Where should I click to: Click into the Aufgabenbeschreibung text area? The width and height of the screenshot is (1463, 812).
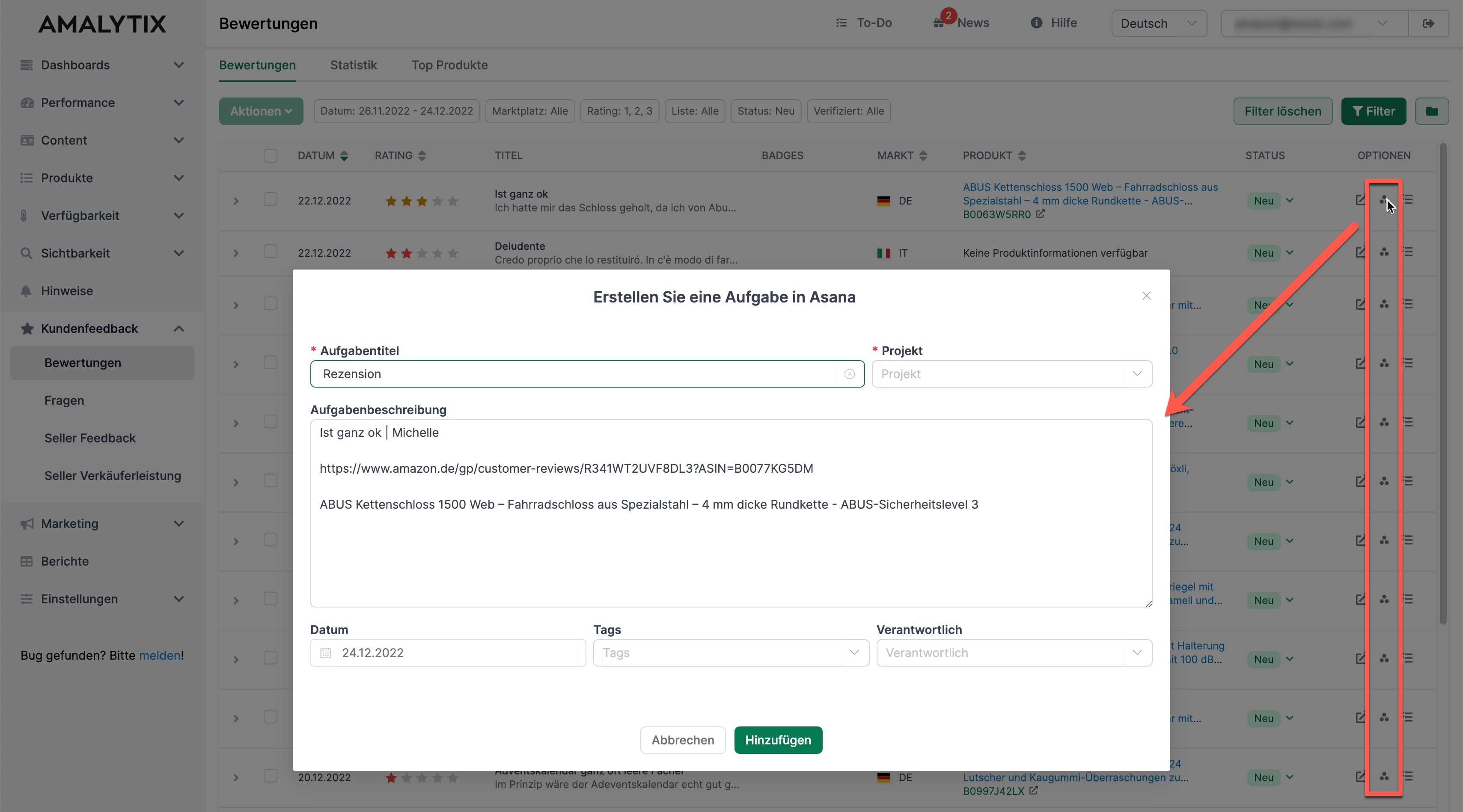(731, 513)
